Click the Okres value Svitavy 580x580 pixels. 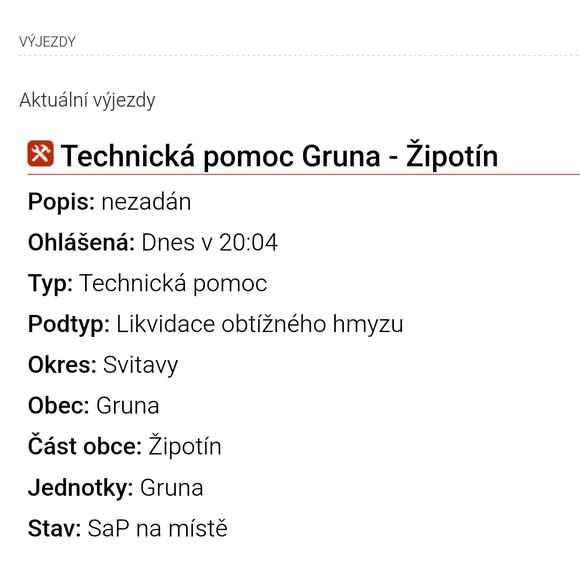click(141, 365)
